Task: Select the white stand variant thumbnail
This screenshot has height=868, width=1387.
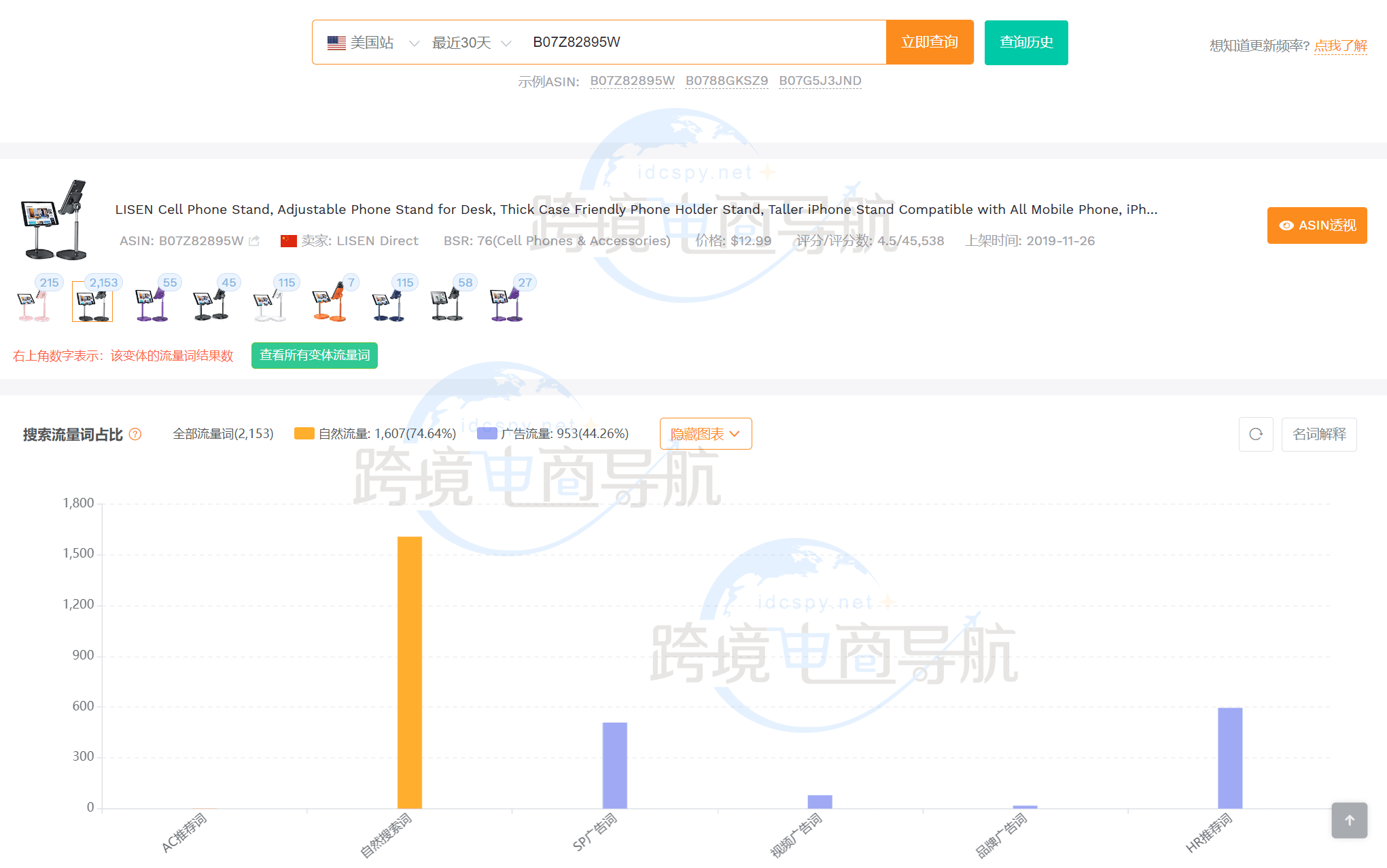Action: 270,304
